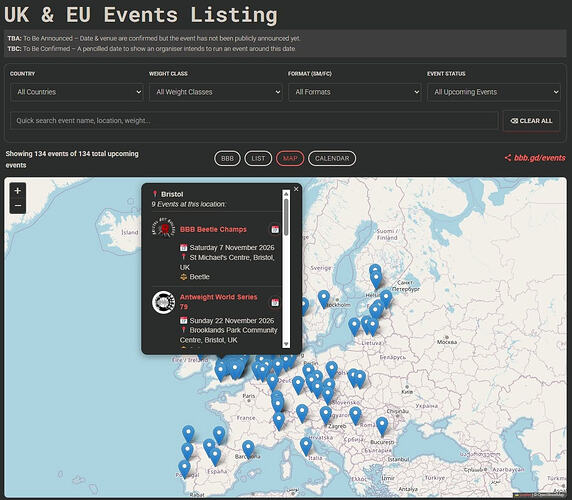Open the Weight Class dropdown
This screenshot has width=572, height=500.
(x=216, y=92)
